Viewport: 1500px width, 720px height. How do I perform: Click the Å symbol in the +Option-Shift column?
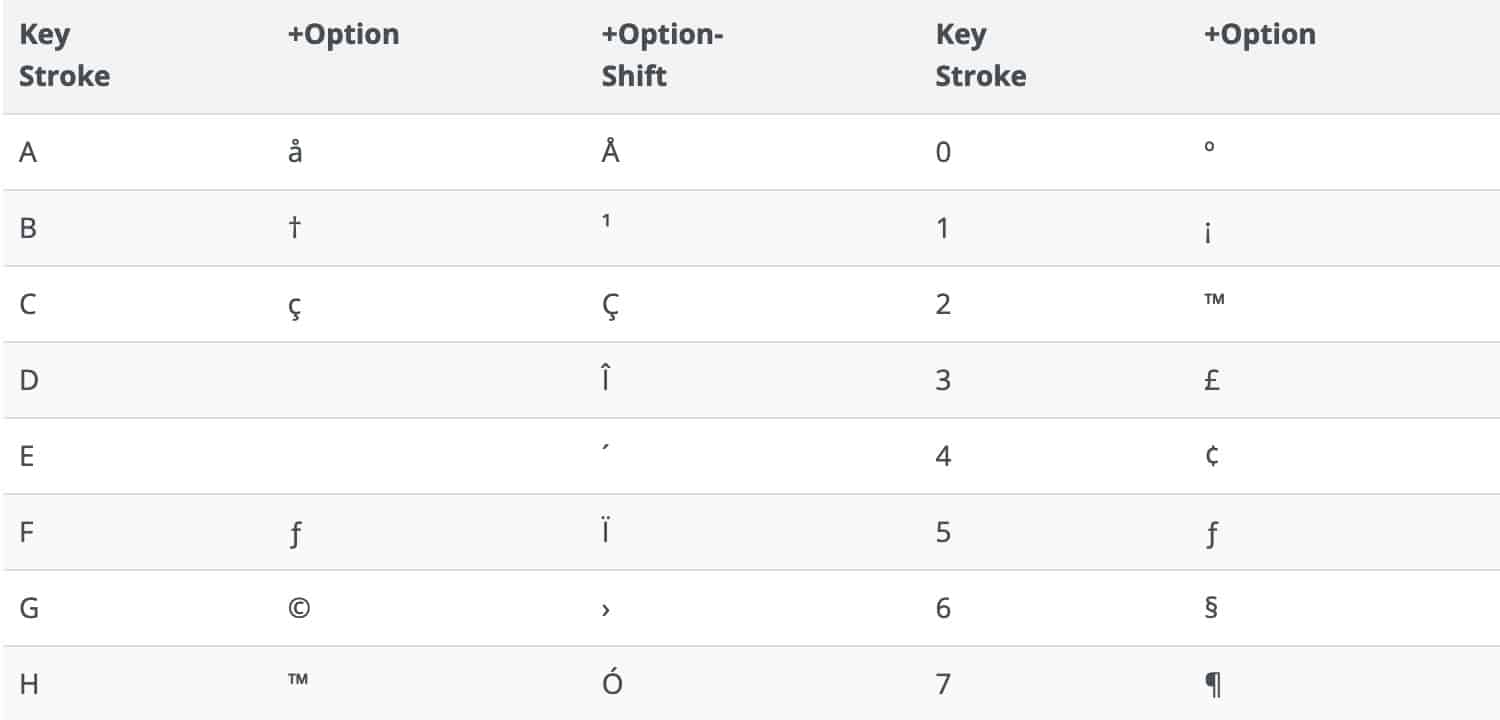pyautogui.click(x=611, y=150)
